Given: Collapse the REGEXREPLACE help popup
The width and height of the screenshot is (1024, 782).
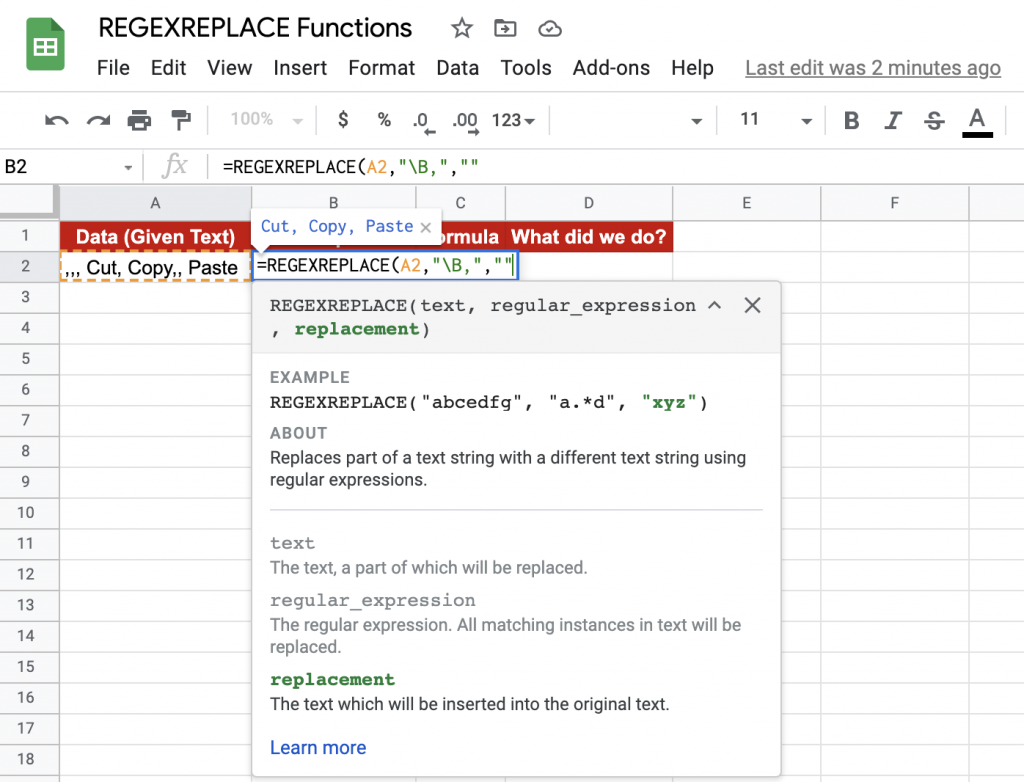Looking at the screenshot, I should click(x=714, y=305).
